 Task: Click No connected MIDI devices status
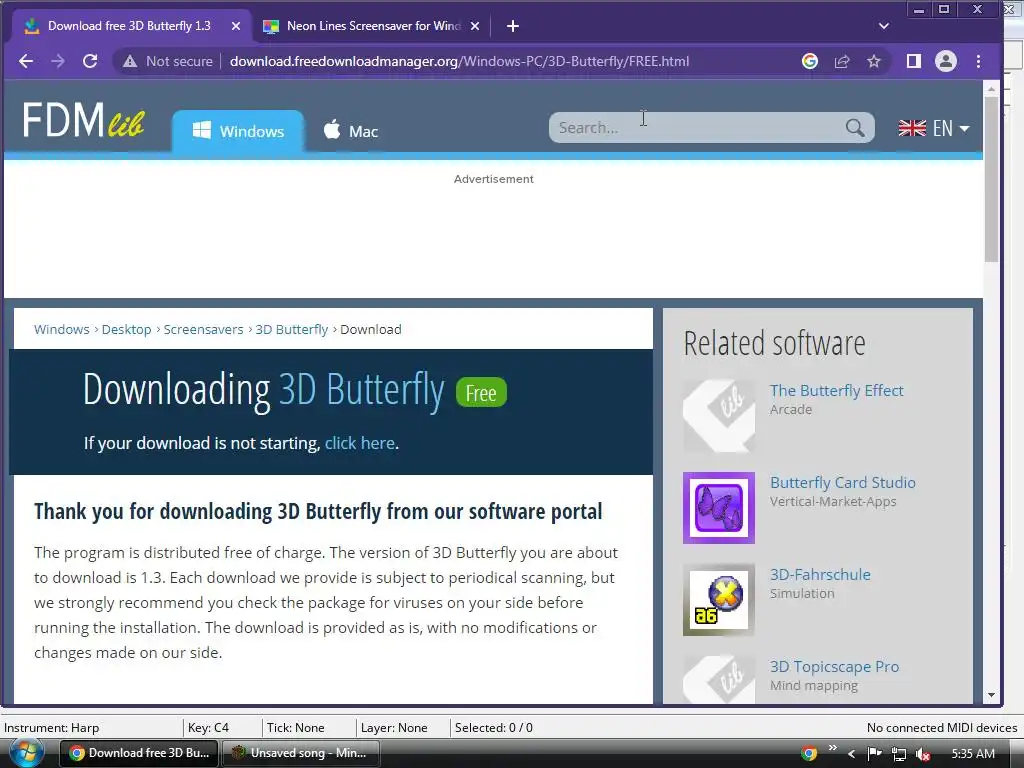coord(942,728)
